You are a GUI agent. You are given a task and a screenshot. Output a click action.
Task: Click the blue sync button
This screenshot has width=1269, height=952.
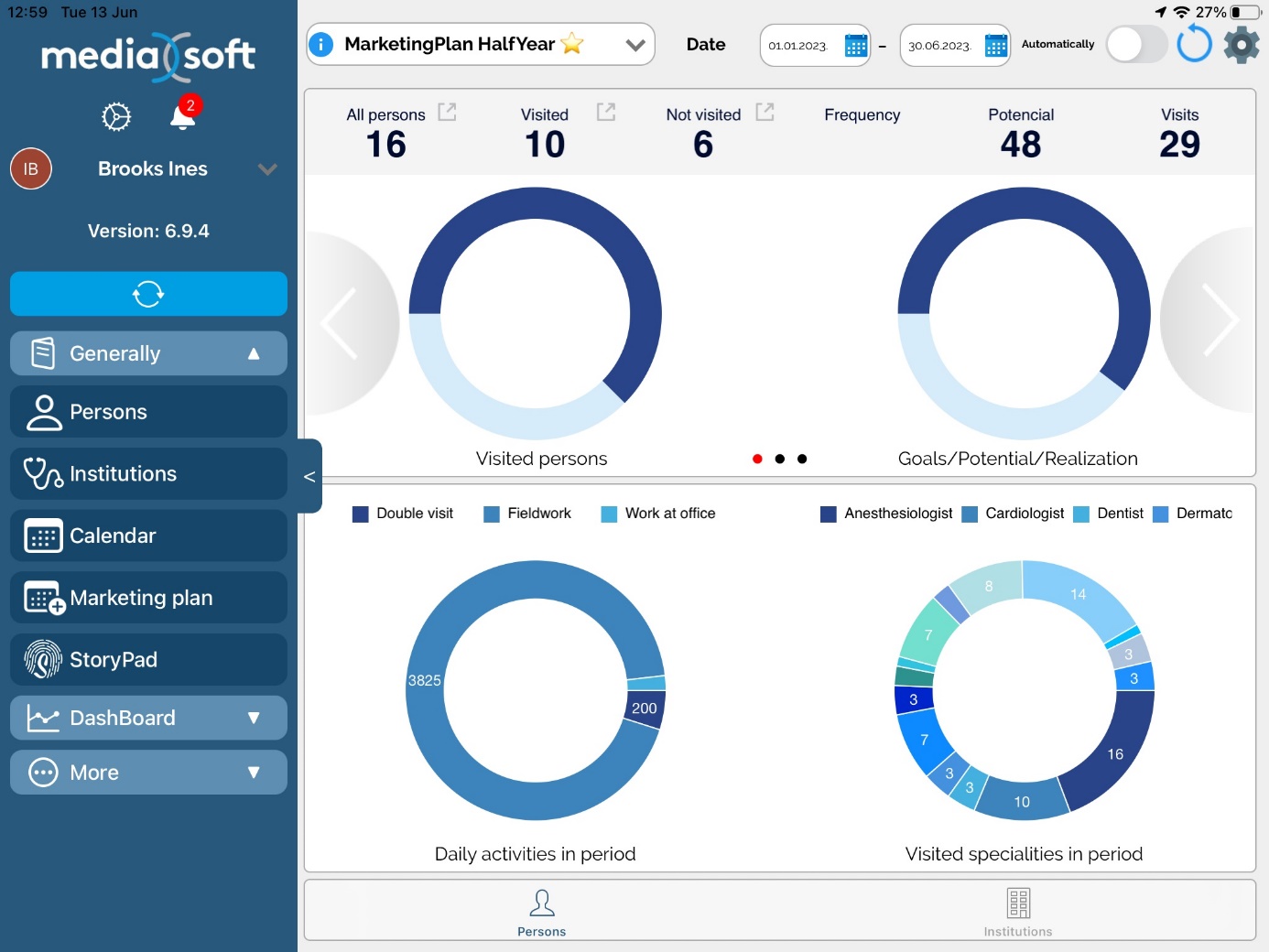click(x=148, y=294)
